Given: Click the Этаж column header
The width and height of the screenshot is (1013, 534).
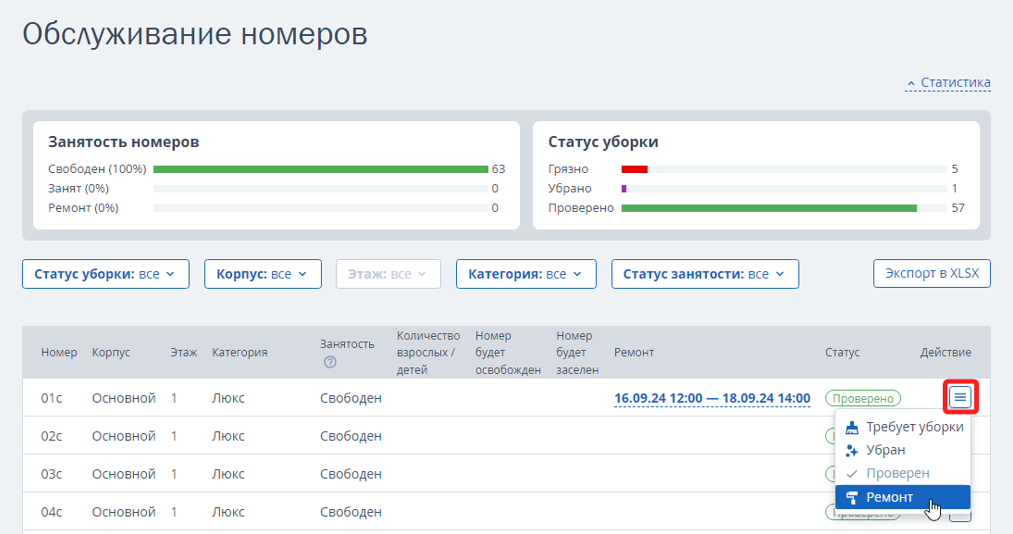Looking at the screenshot, I should [x=183, y=353].
